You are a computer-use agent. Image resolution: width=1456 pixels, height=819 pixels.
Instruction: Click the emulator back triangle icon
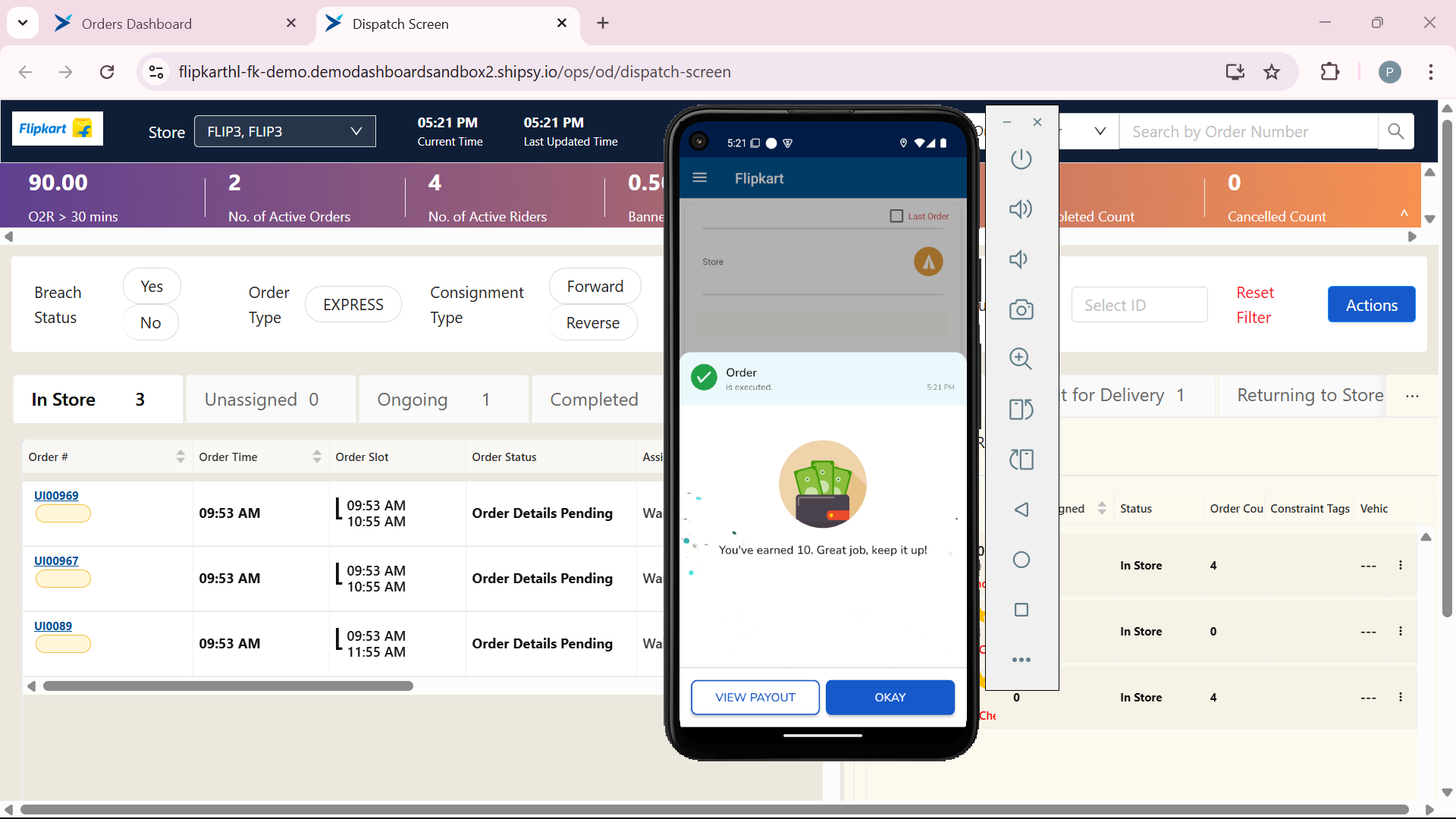1021,510
